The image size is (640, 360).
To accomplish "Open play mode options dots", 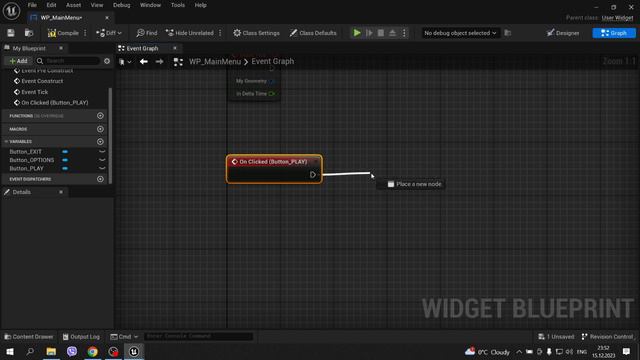I will pos(404,33).
